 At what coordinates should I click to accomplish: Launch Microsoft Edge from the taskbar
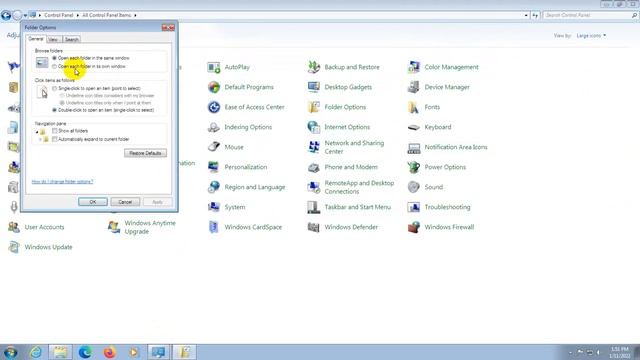pyautogui.click(x=85, y=352)
